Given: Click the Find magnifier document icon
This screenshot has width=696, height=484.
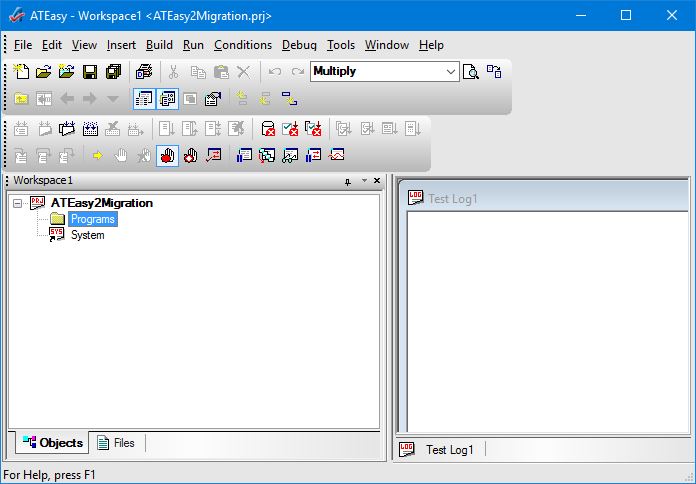Looking at the screenshot, I should 471,71.
